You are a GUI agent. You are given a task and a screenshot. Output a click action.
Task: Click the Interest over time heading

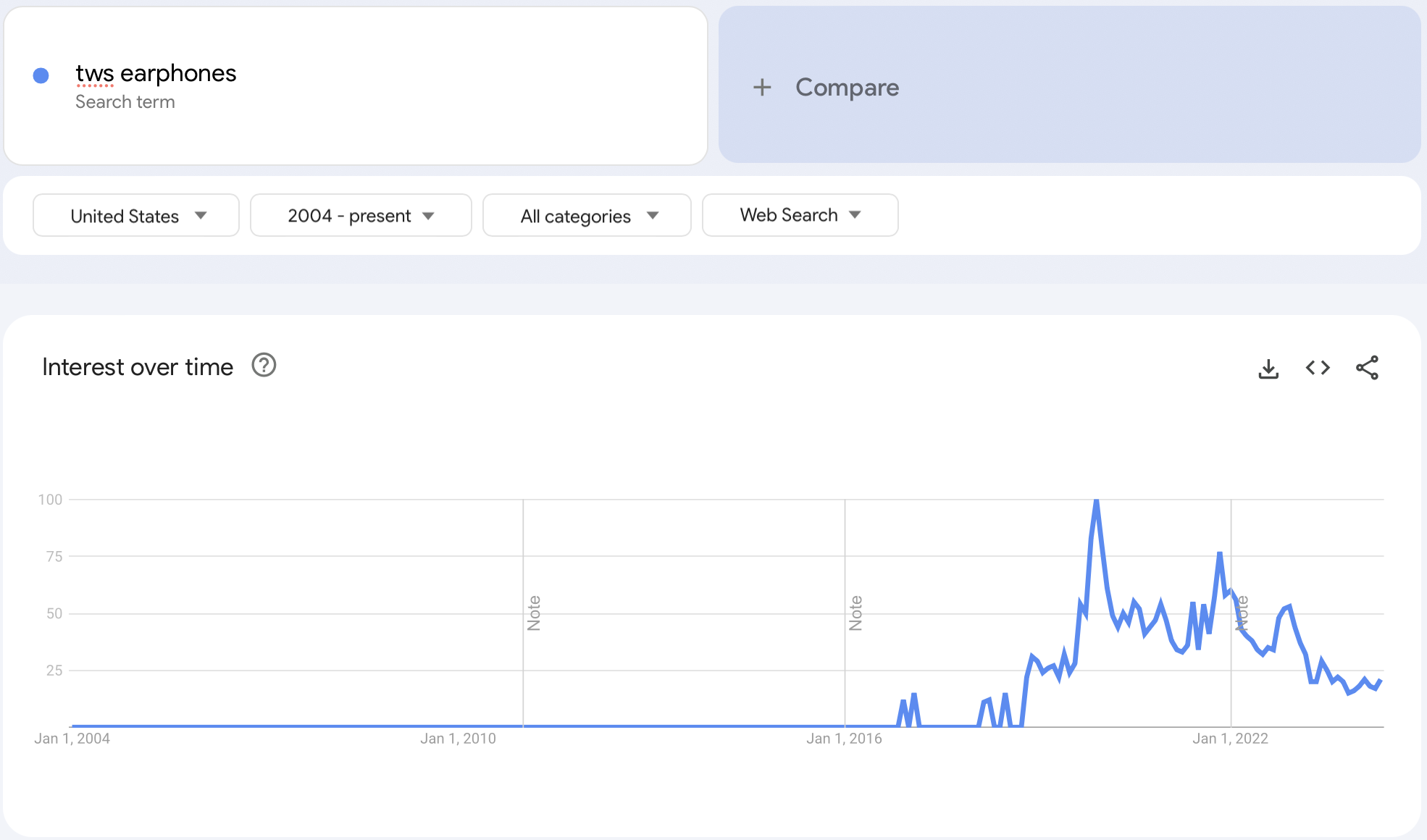click(x=138, y=367)
